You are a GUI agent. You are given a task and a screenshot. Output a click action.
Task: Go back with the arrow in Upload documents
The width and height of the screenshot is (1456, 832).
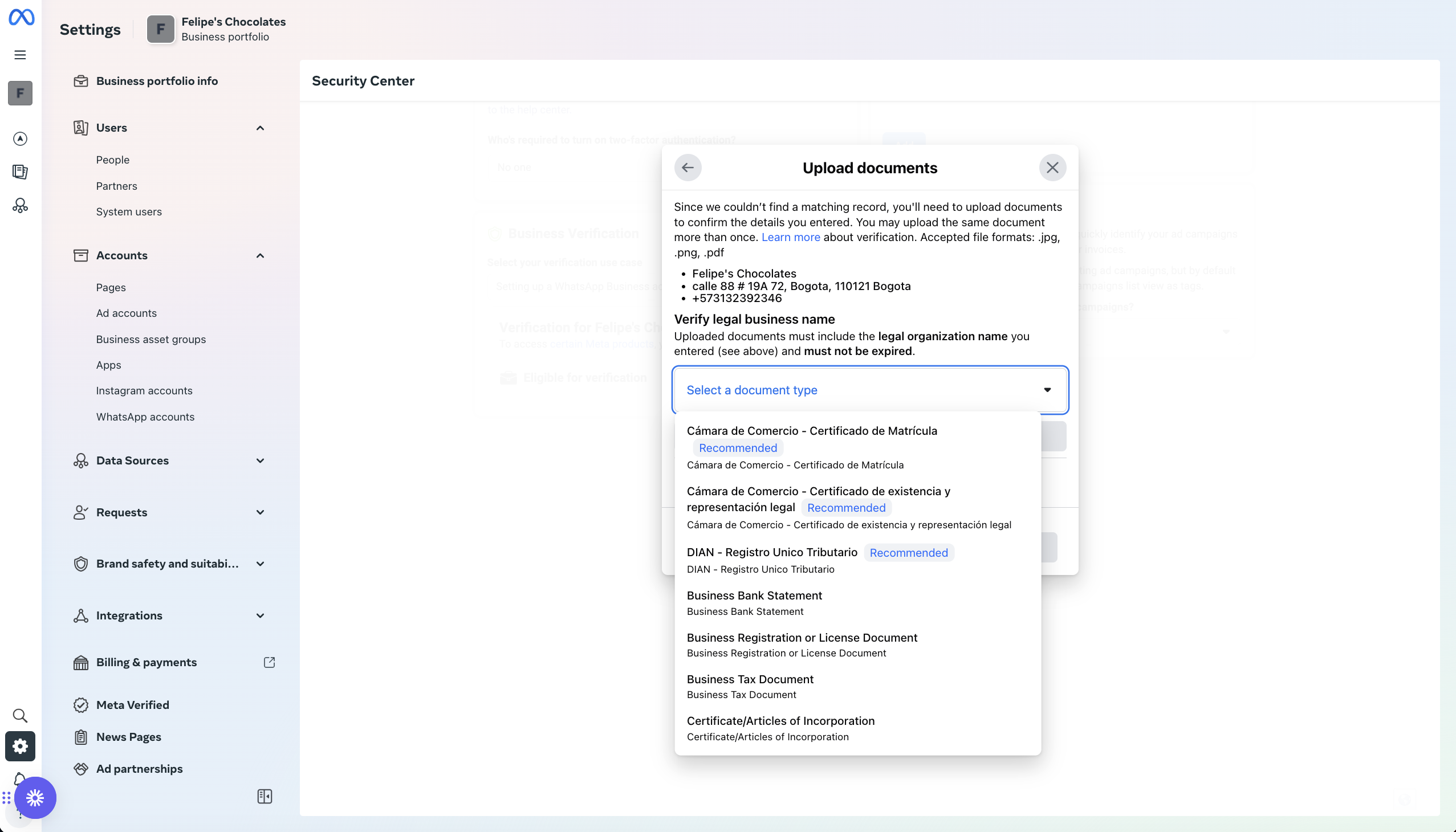688,168
